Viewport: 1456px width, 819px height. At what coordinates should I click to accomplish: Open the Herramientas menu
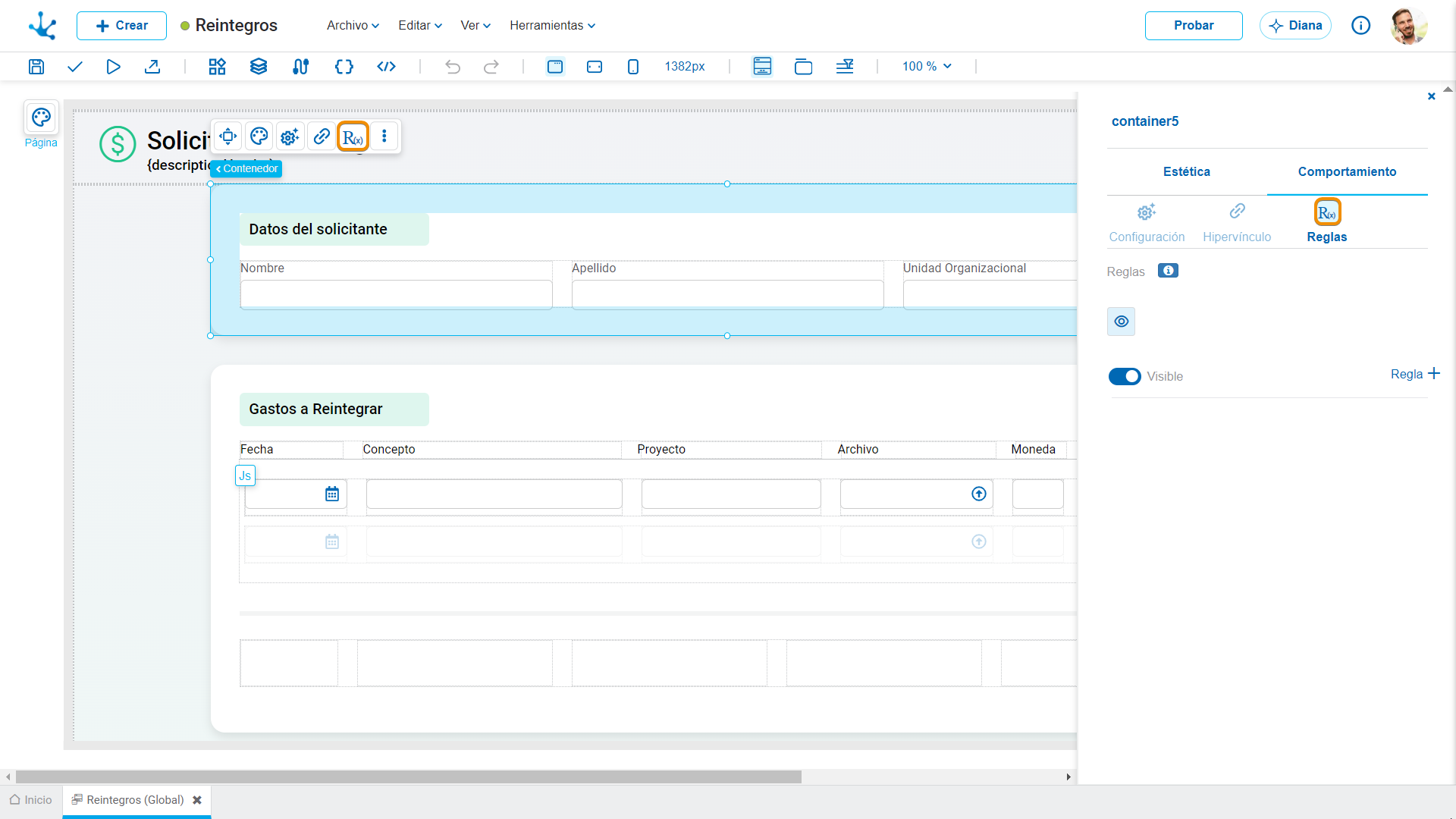point(552,26)
